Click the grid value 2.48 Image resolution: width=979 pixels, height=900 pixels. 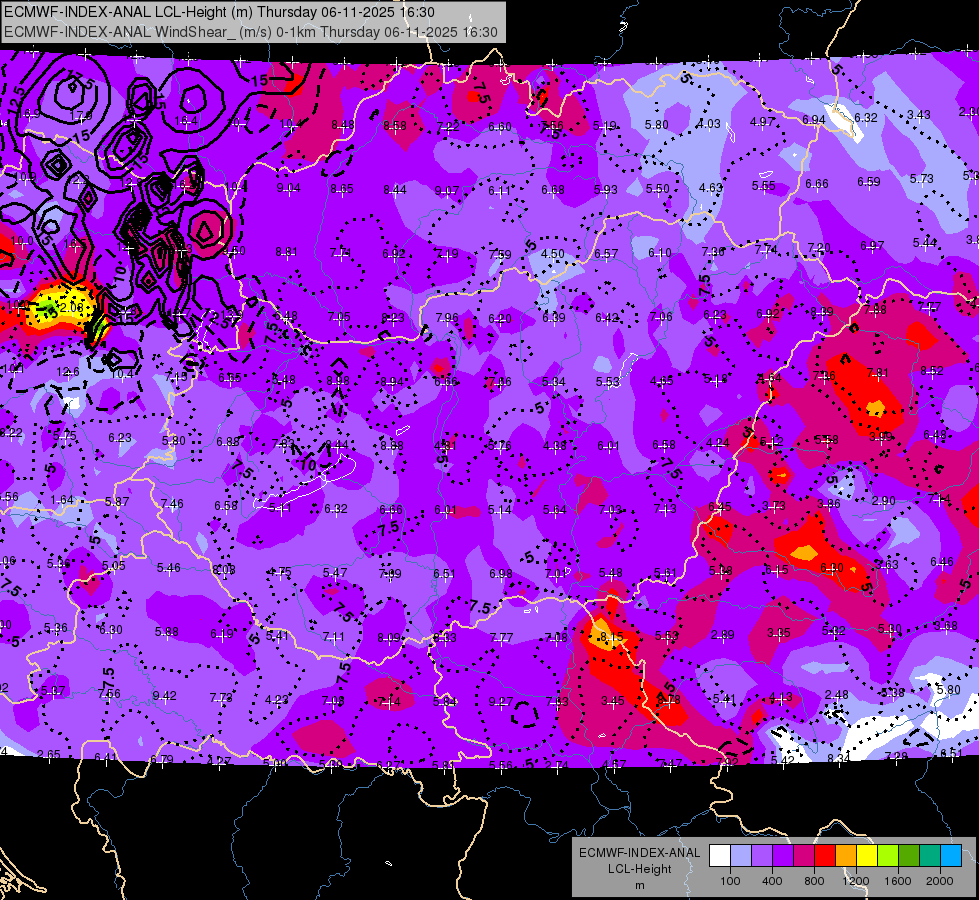coord(836,695)
